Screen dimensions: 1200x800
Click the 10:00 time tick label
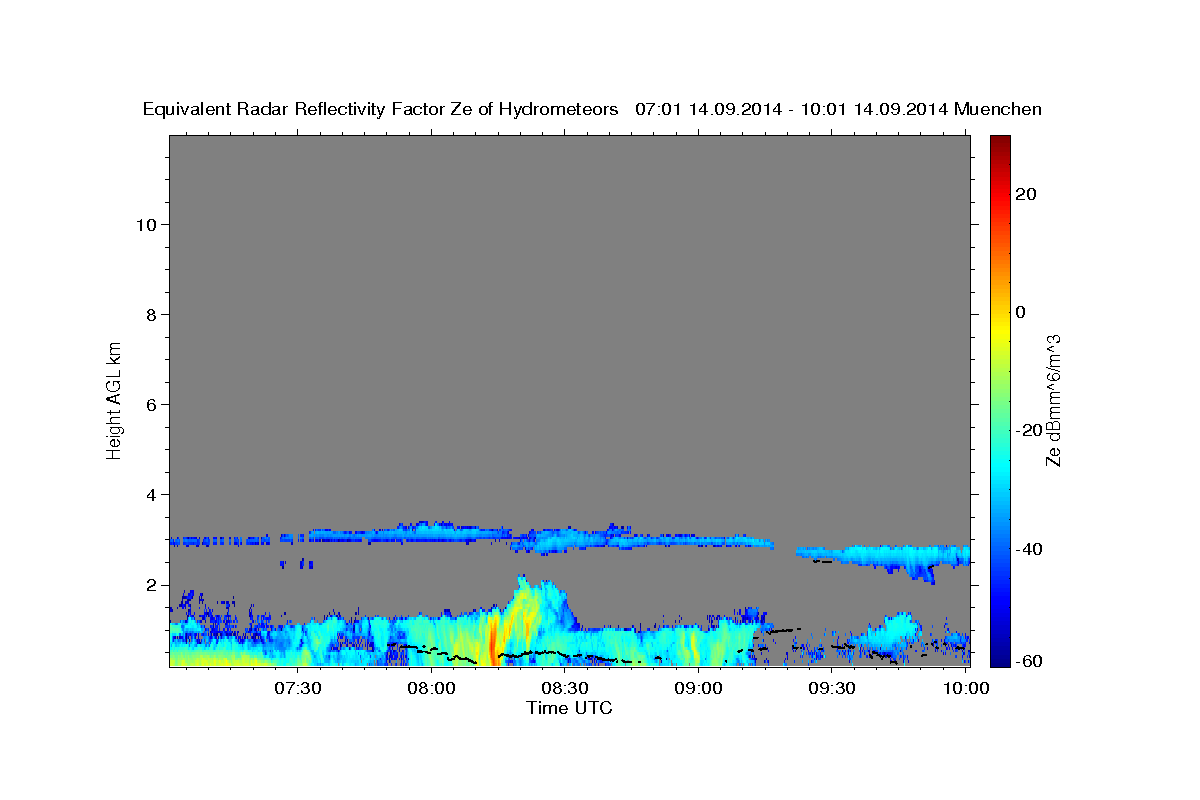pos(964,688)
